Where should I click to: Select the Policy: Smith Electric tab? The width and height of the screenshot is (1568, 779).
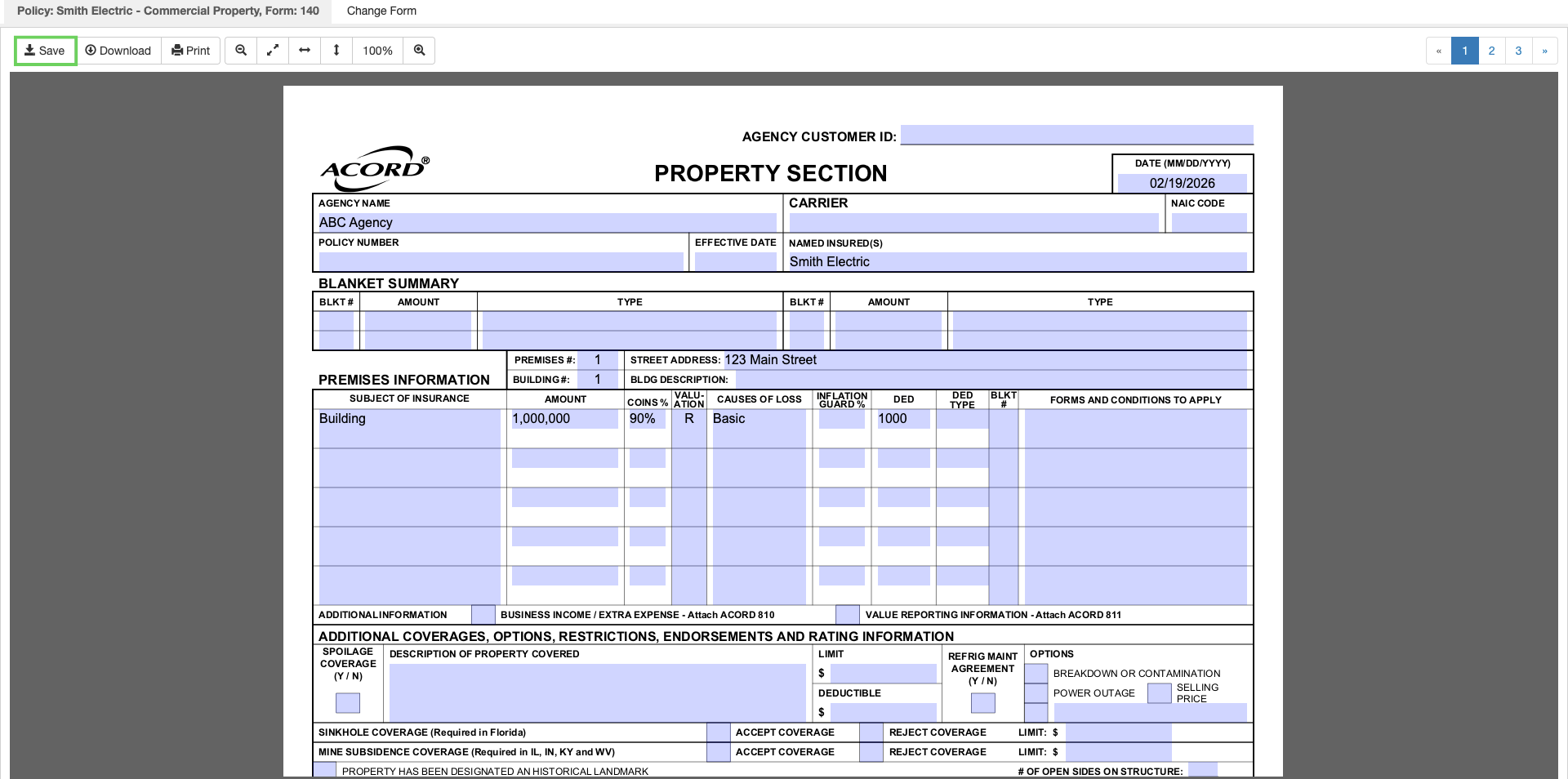tap(168, 11)
